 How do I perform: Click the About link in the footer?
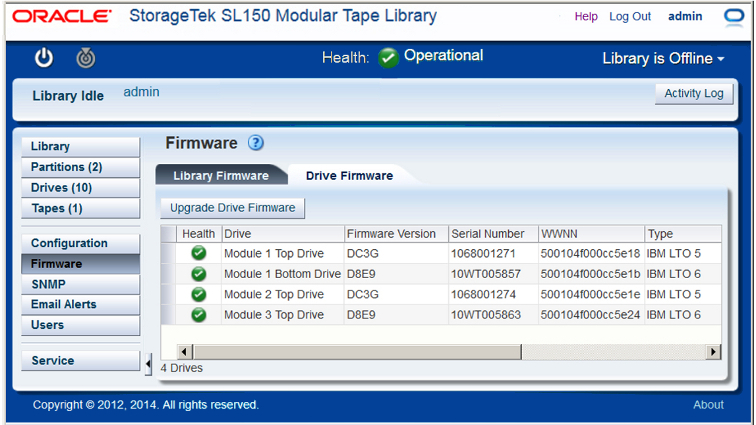click(708, 405)
